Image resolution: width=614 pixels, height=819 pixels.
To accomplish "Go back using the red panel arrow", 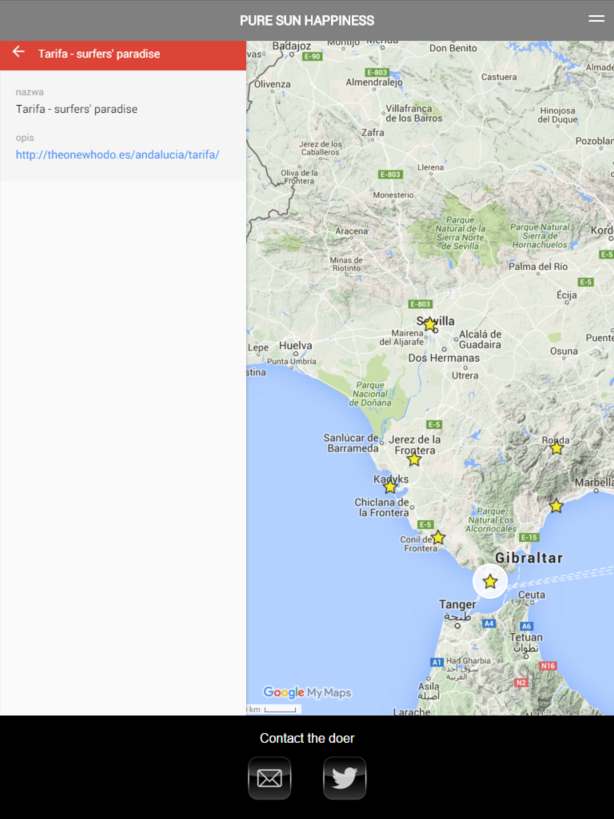I will click(x=18, y=52).
